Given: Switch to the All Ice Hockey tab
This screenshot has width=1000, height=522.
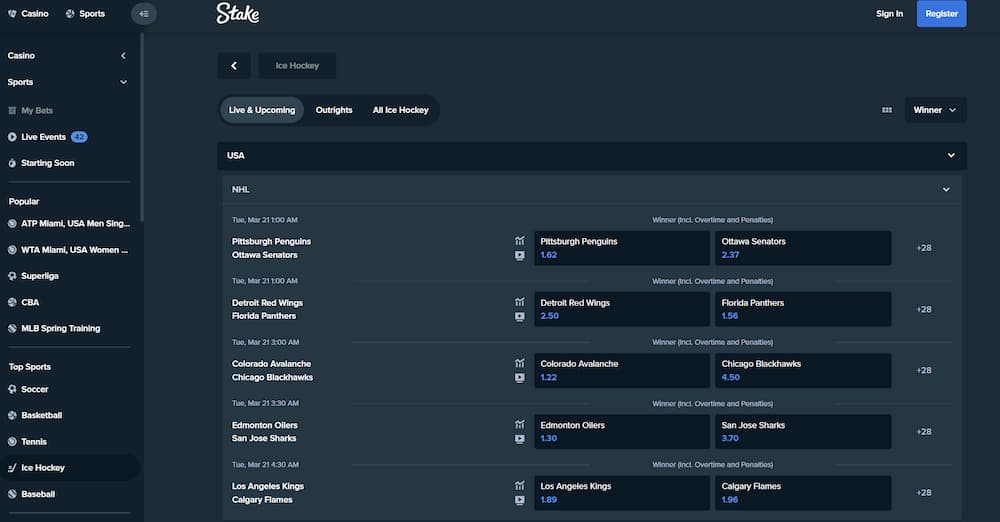Looking at the screenshot, I should coord(401,110).
